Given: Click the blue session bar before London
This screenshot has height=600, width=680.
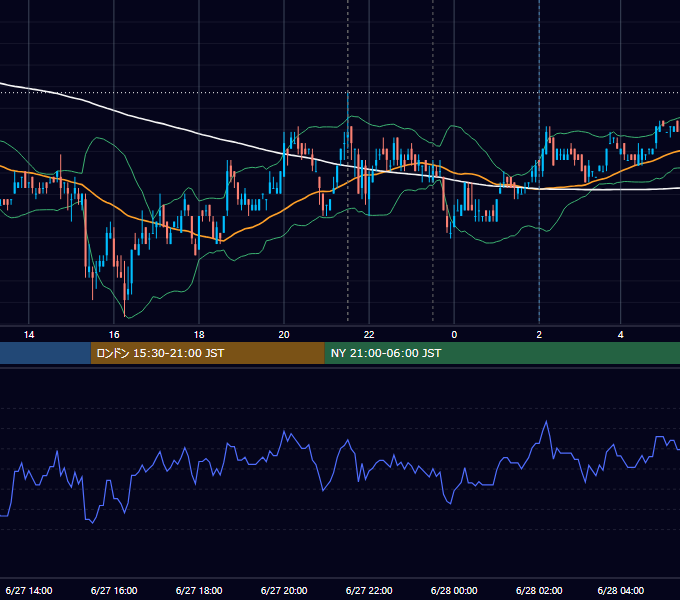Looking at the screenshot, I should [x=45, y=353].
